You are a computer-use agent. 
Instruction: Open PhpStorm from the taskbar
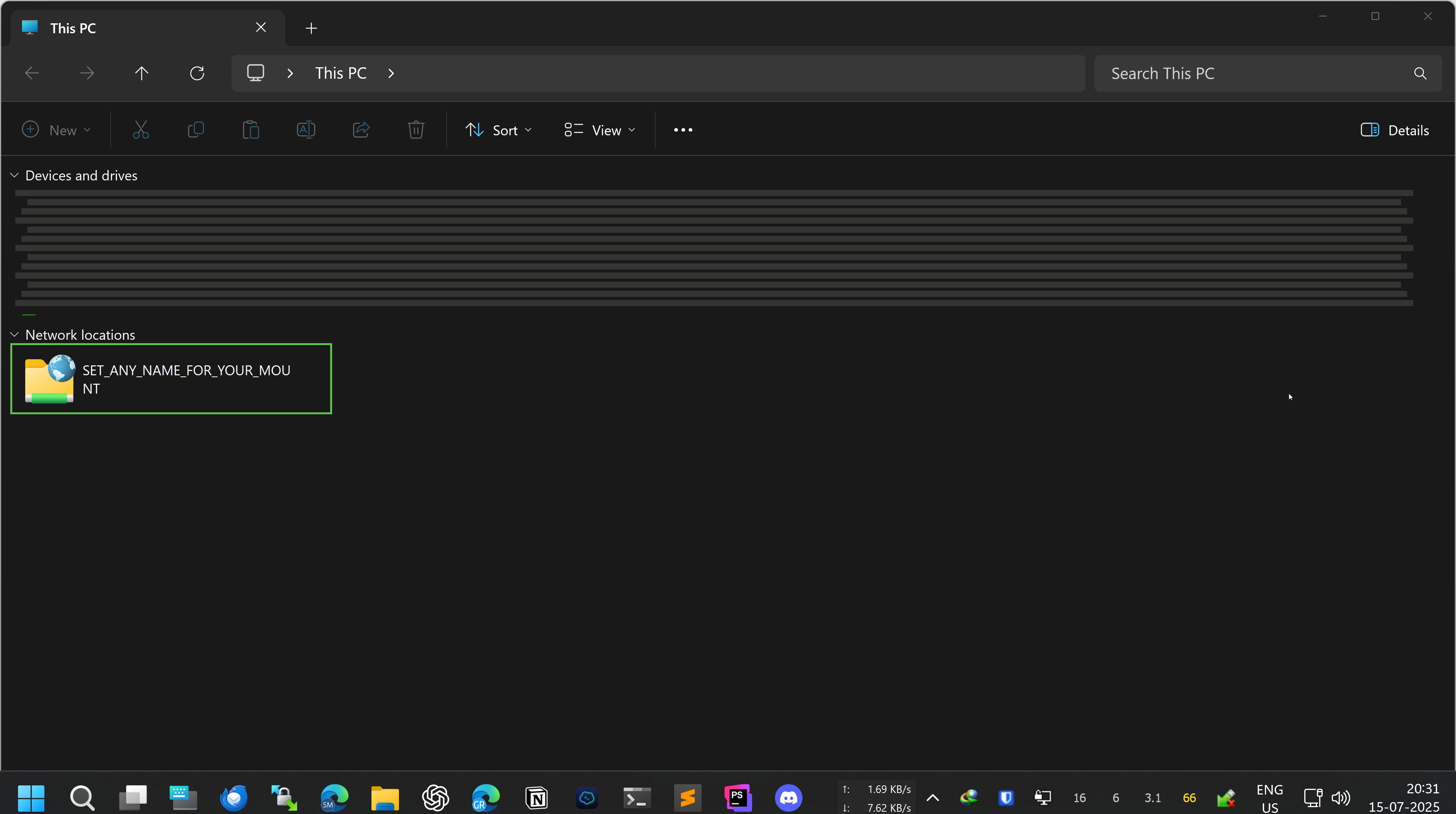(738, 798)
